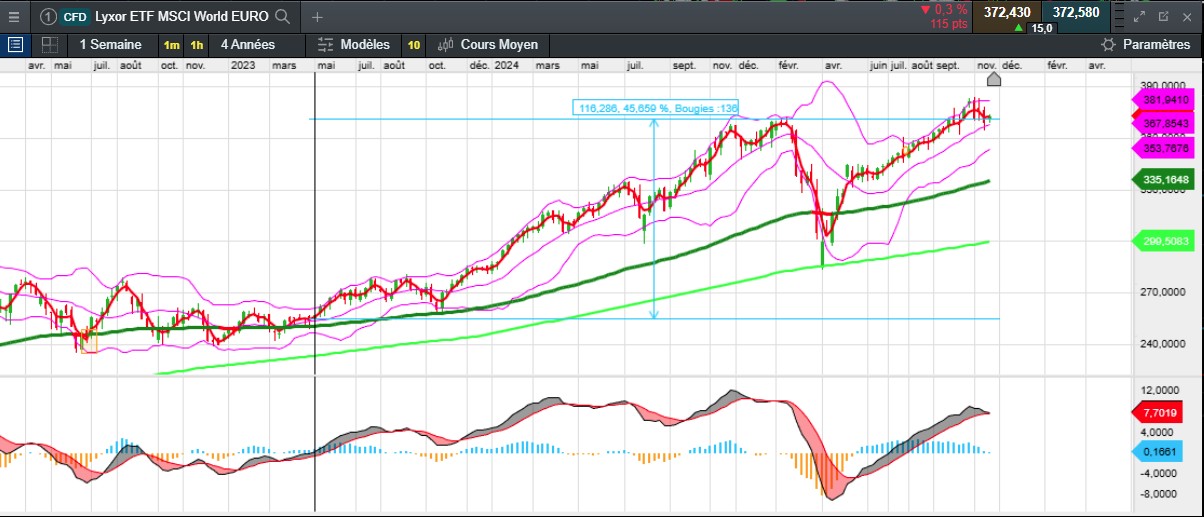Switch to the 1m timeframe

(x=172, y=45)
